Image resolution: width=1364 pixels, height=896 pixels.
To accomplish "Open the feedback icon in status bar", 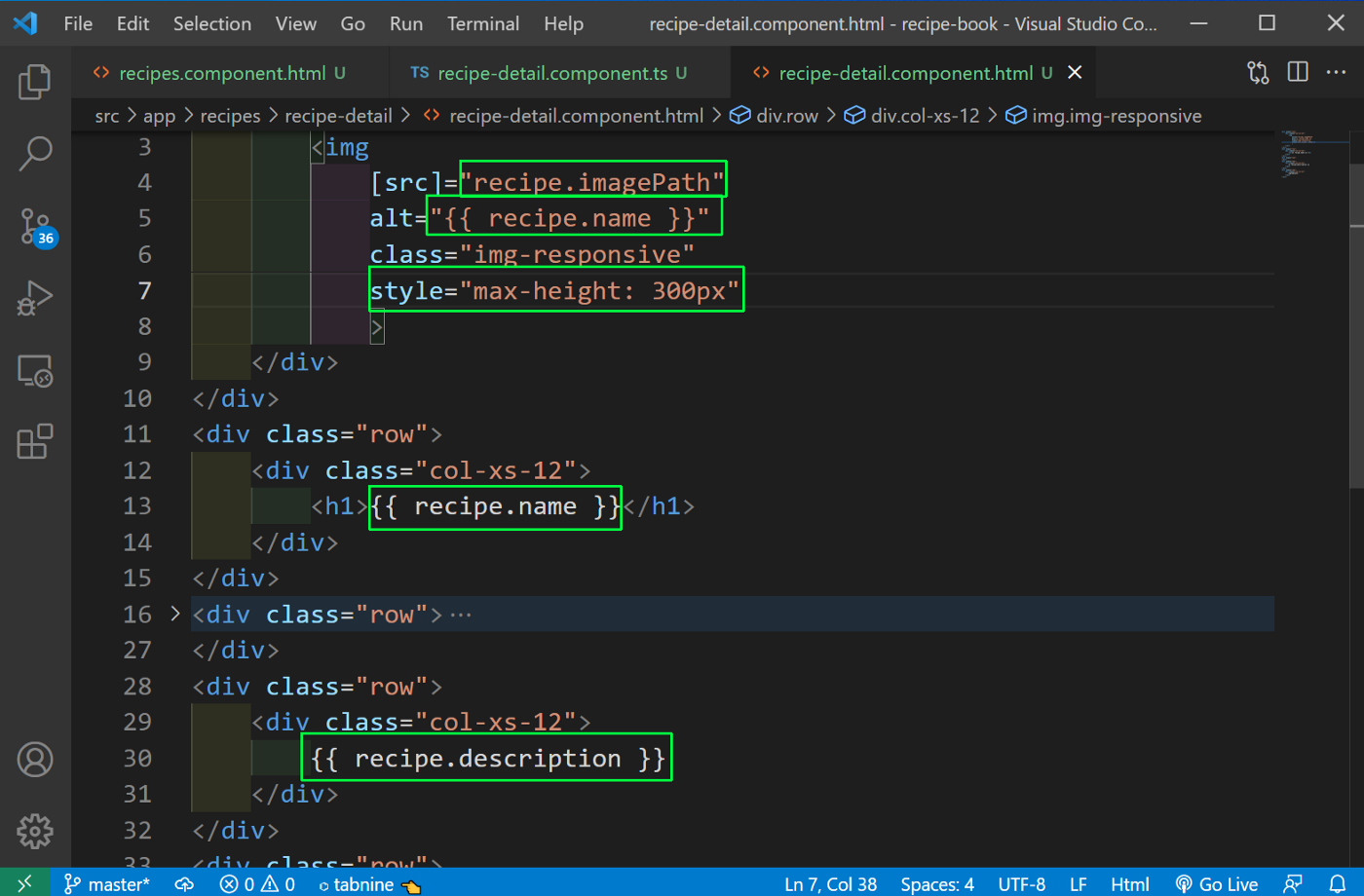I will pyautogui.click(x=1293, y=884).
